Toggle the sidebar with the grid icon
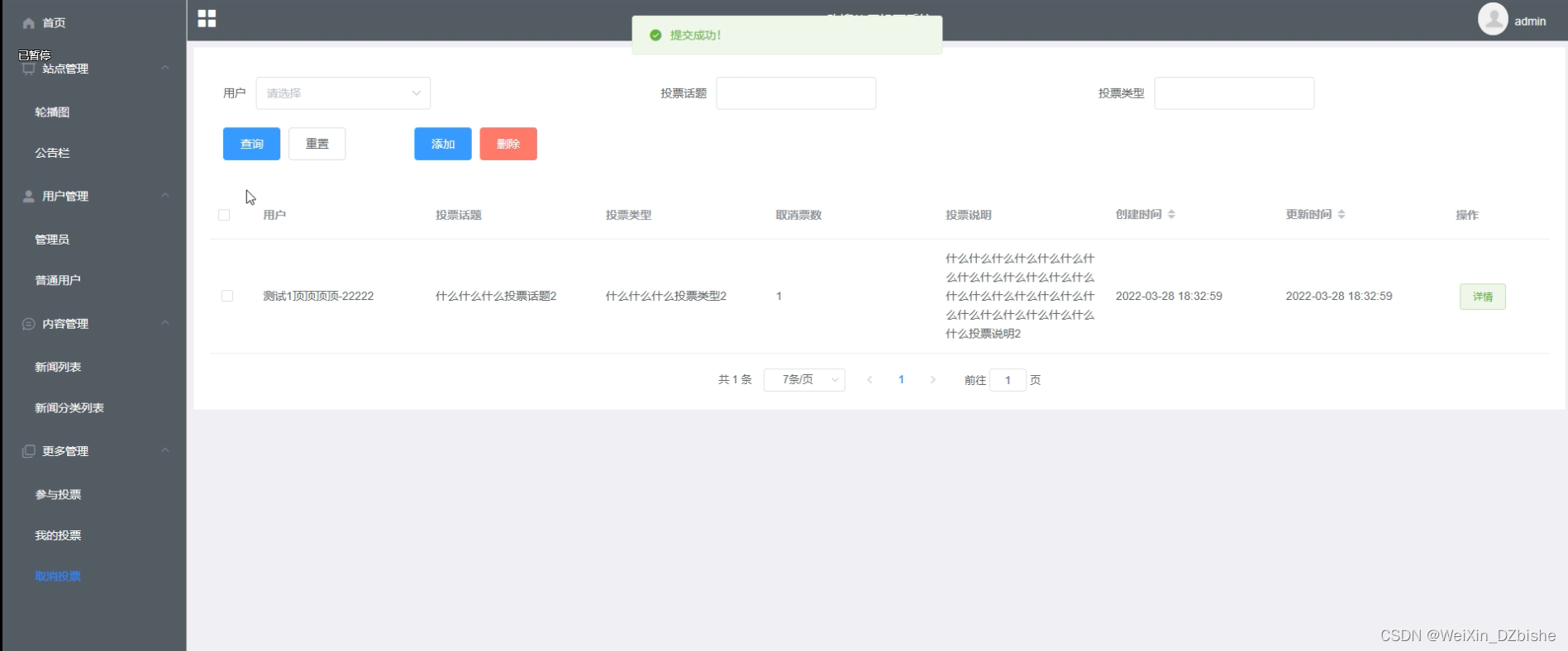The image size is (1568, 651). pyautogui.click(x=207, y=18)
